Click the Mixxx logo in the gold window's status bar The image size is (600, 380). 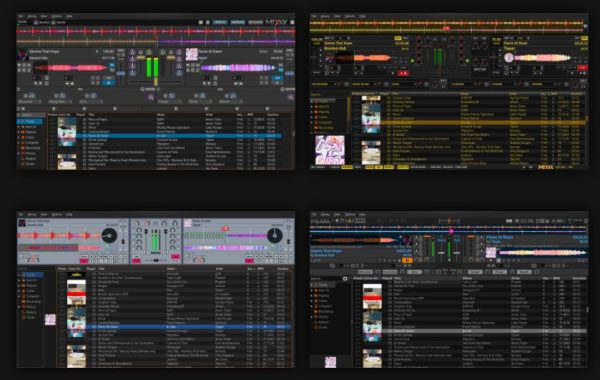pyautogui.click(x=546, y=167)
